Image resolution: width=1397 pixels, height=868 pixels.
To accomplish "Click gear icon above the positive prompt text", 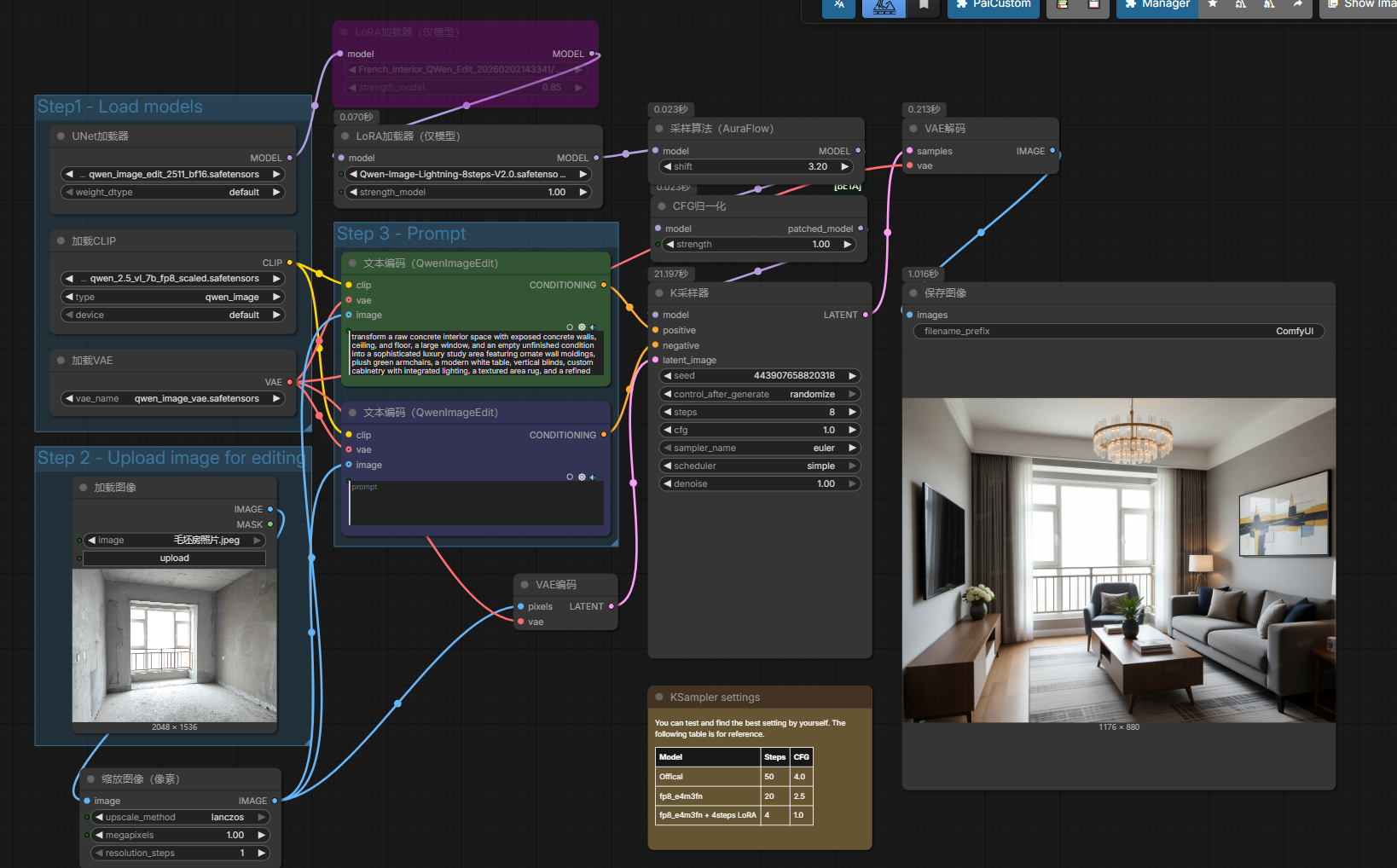I will 582,327.
